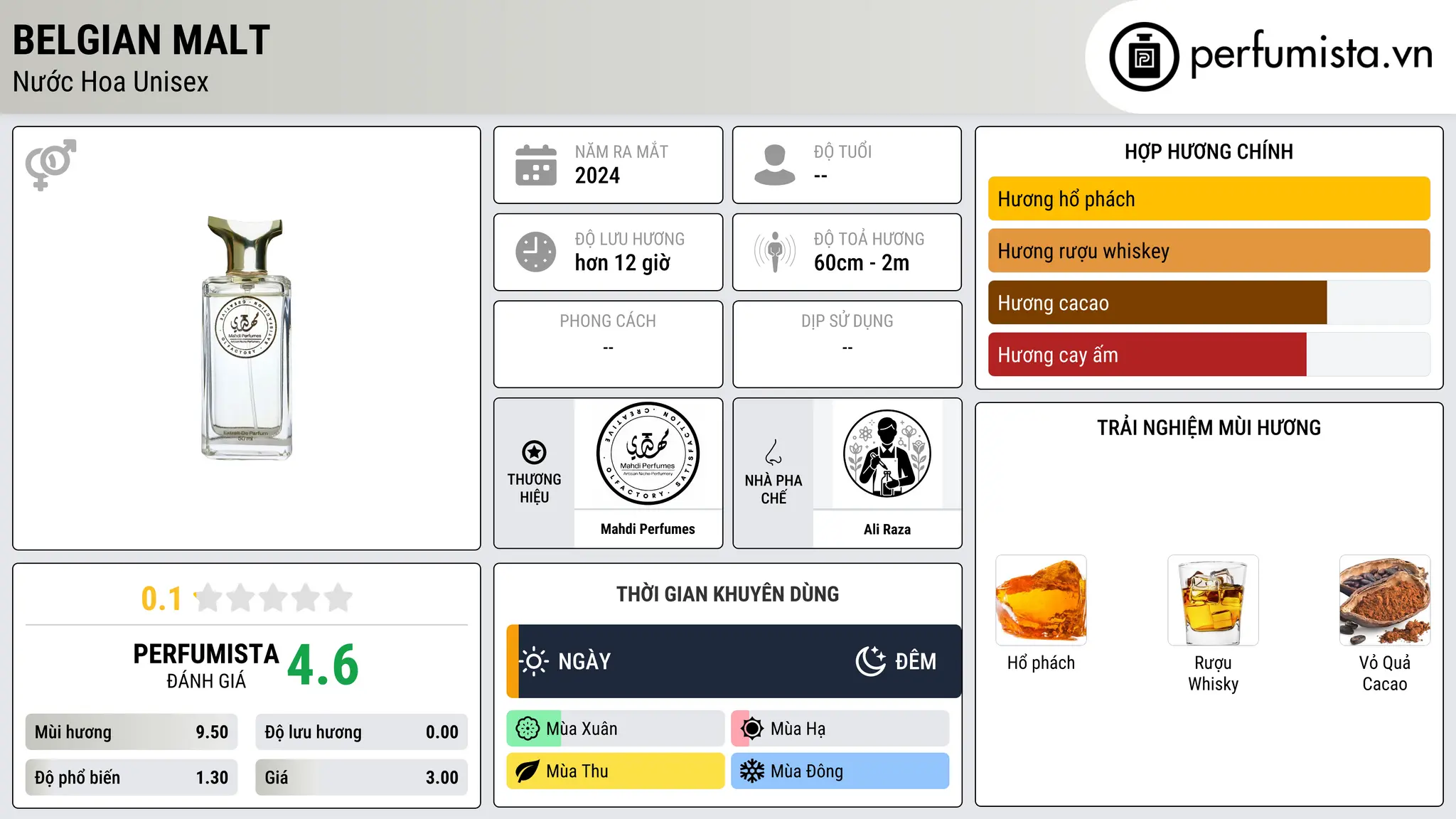1456x819 pixels.
Task: Click the nose icon above Nhà Pha Chế
Action: click(773, 452)
